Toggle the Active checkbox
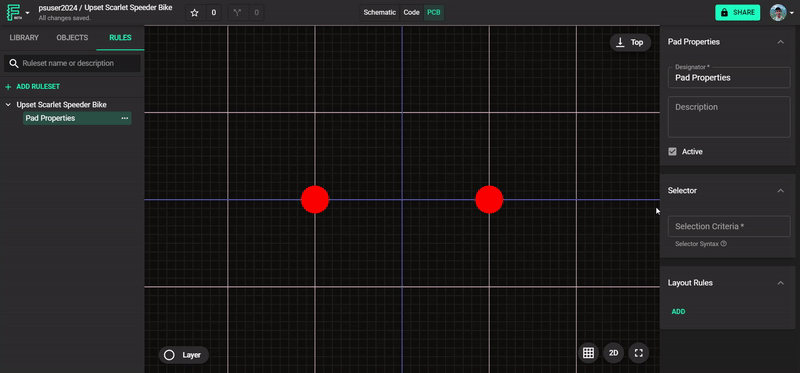 click(x=672, y=152)
